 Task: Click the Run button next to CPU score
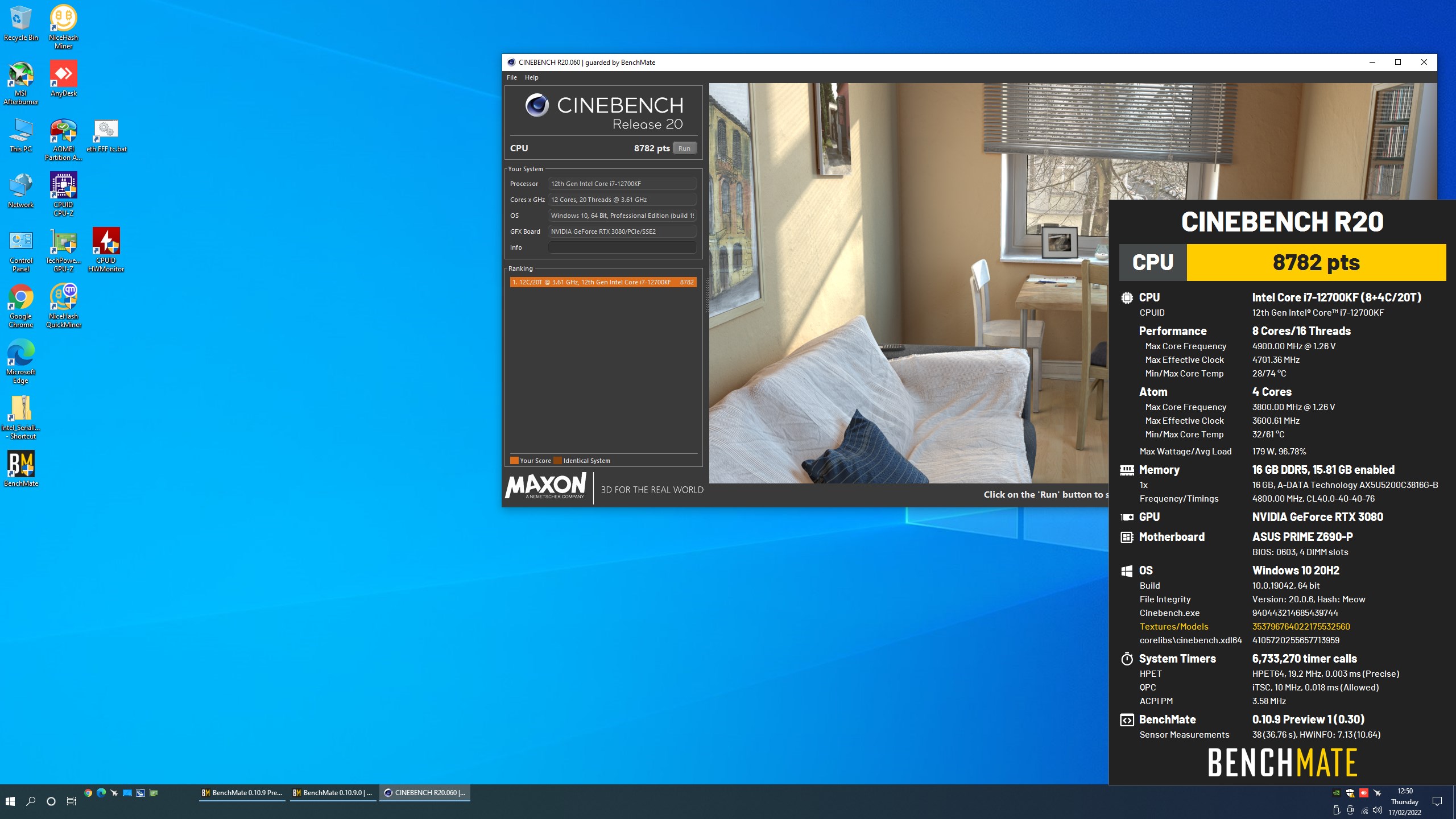point(684,148)
